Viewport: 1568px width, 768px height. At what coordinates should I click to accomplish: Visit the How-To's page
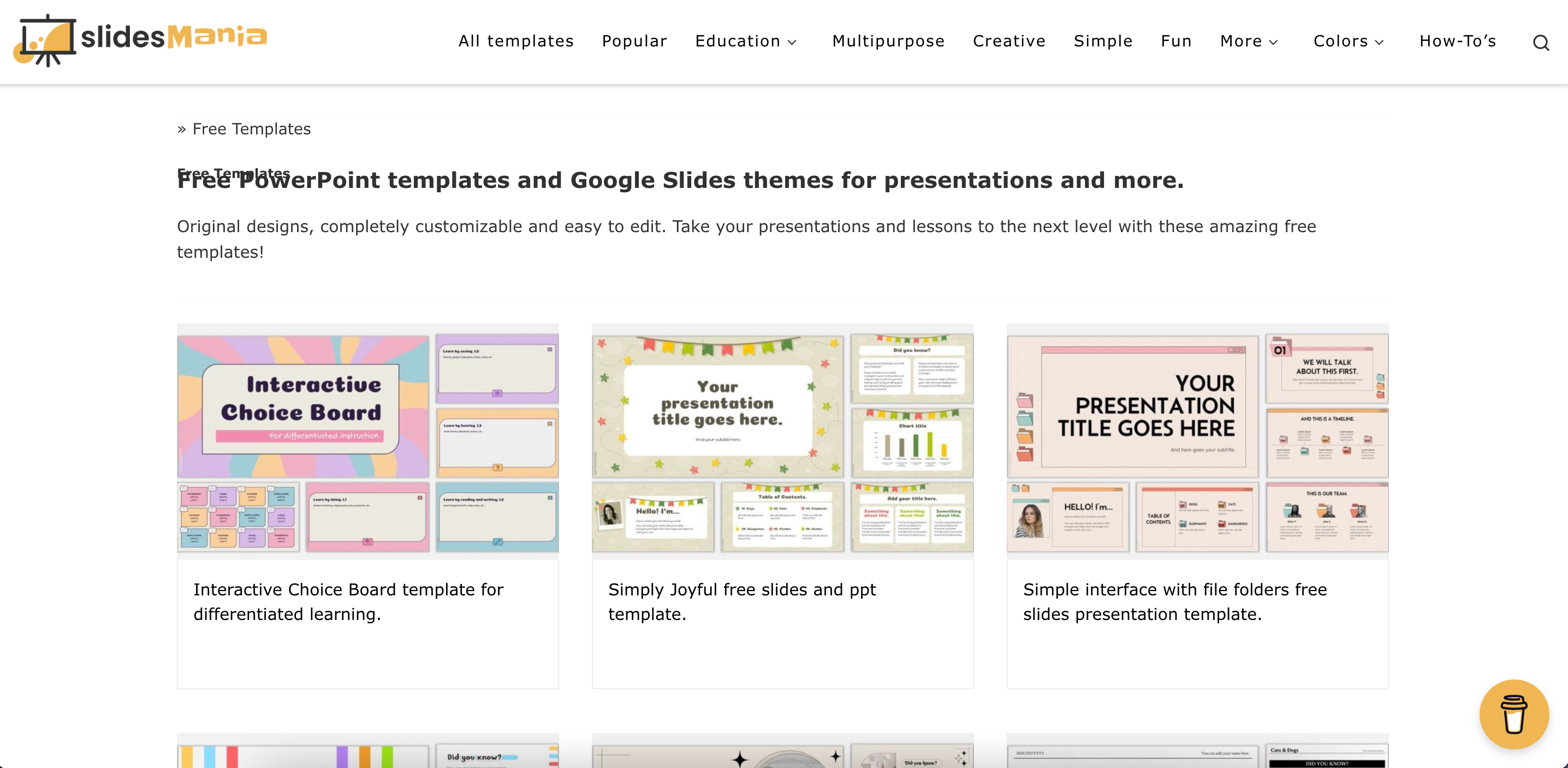click(x=1458, y=42)
